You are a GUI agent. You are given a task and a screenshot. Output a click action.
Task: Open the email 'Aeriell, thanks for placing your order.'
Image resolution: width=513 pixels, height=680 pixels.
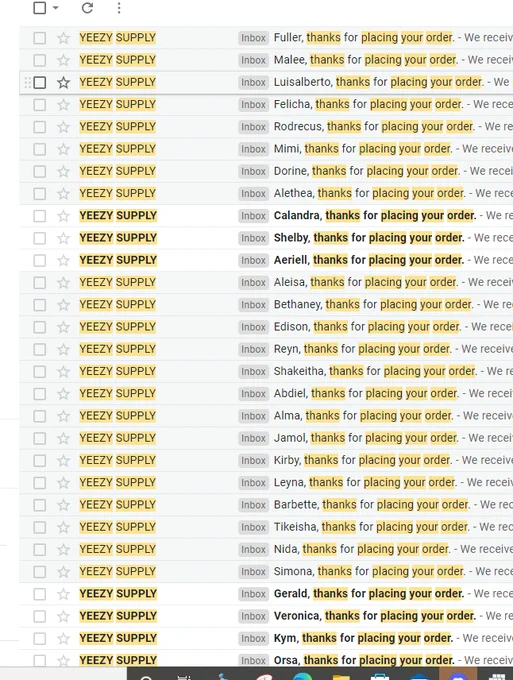pos(369,260)
